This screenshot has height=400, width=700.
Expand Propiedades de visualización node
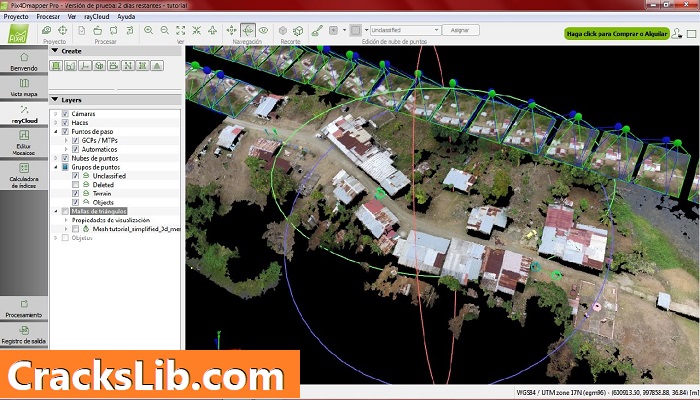click(x=66, y=220)
